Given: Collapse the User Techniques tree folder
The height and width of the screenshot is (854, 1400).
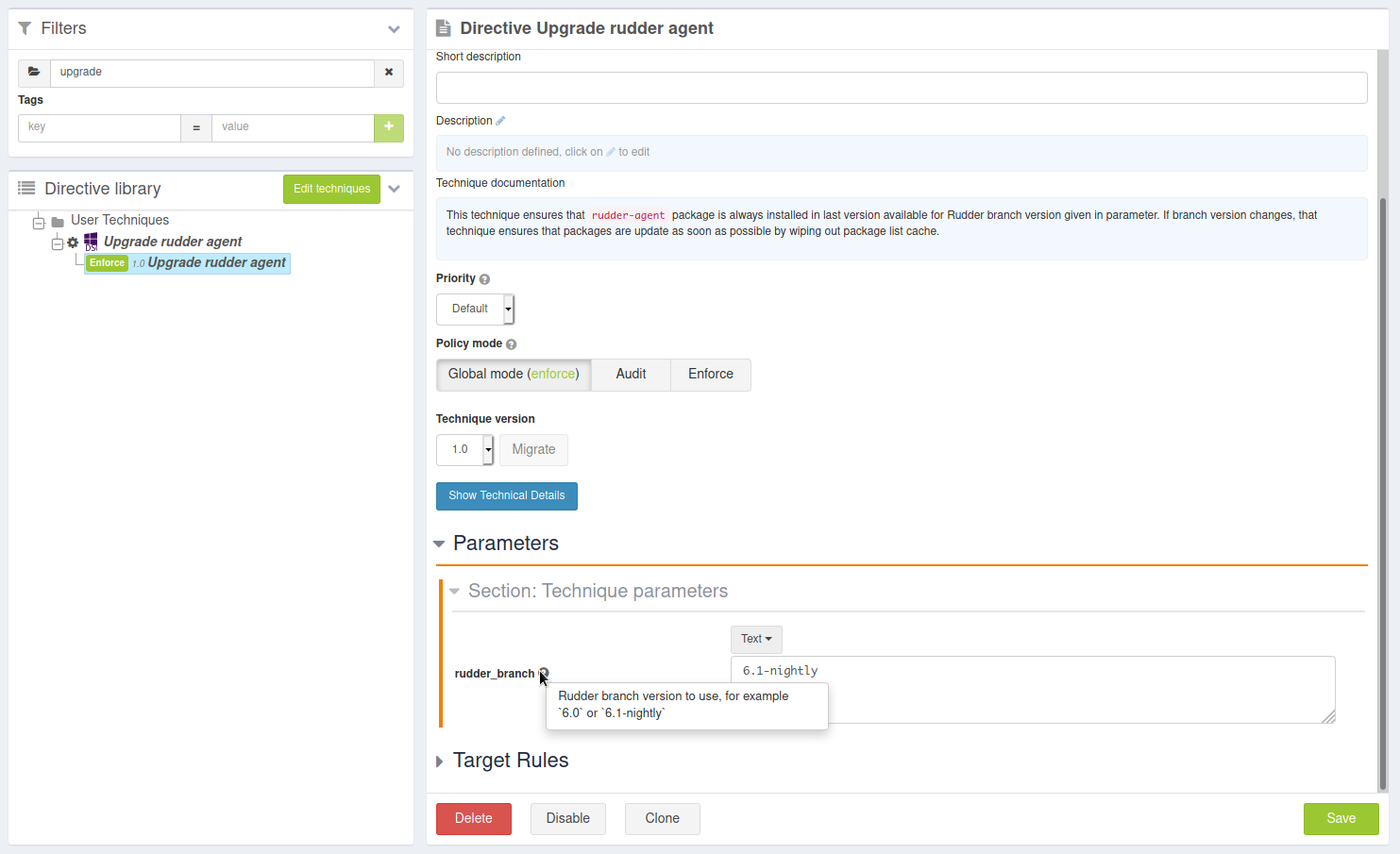Looking at the screenshot, I should click(x=39, y=223).
